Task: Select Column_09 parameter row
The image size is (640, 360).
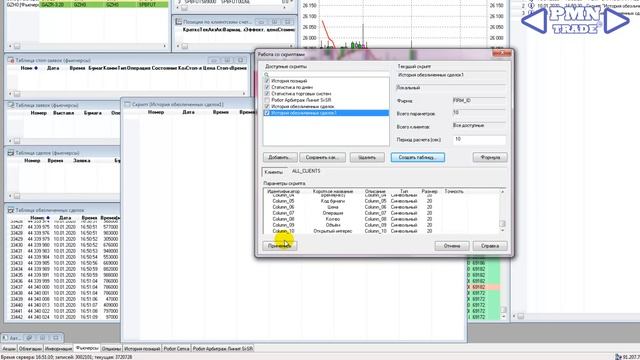Action: point(382,225)
